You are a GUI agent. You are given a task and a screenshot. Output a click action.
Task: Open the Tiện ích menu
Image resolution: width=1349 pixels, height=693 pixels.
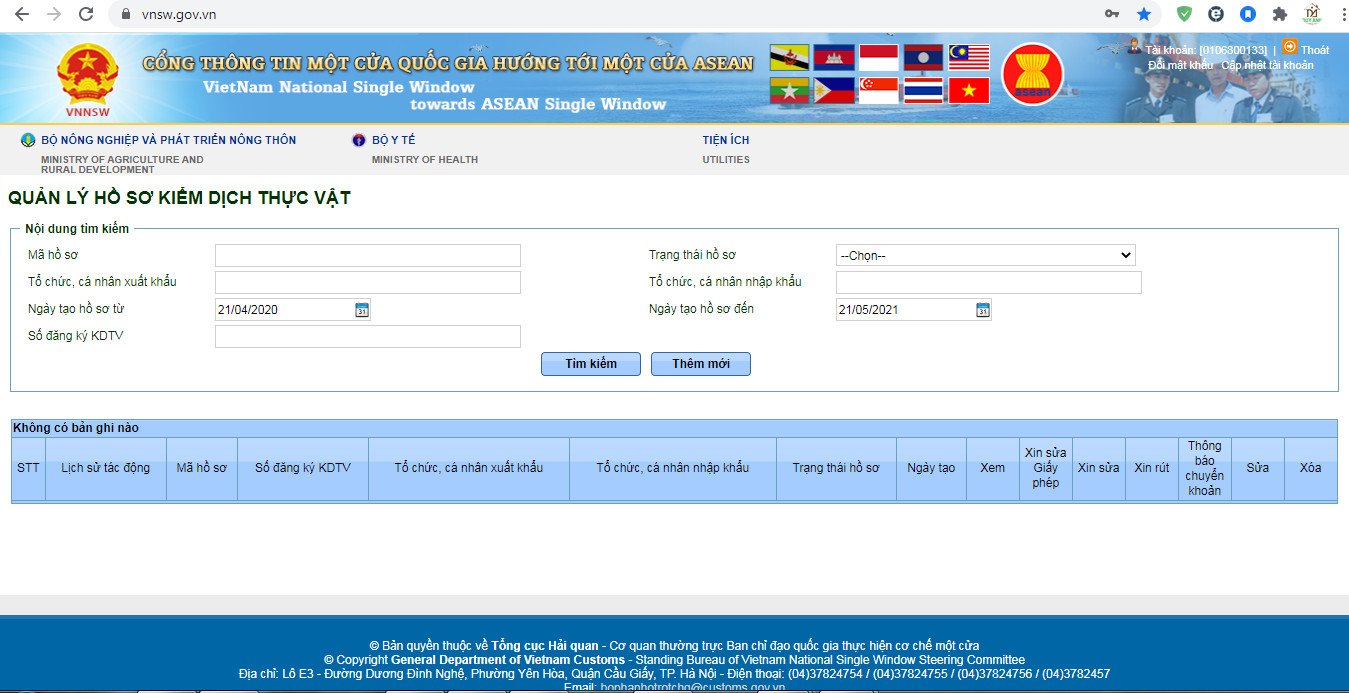click(726, 140)
